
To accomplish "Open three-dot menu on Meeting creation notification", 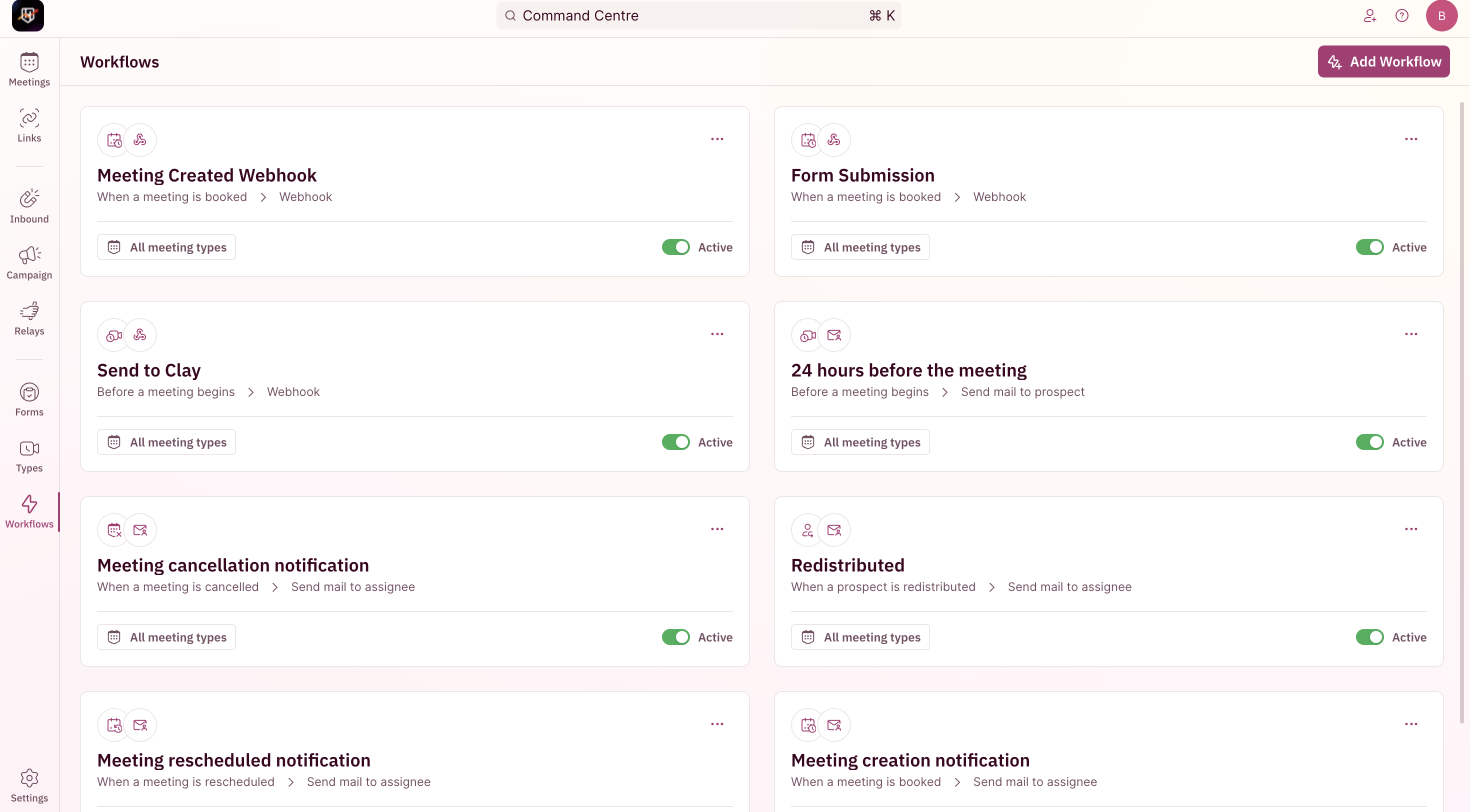I will (1410, 724).
